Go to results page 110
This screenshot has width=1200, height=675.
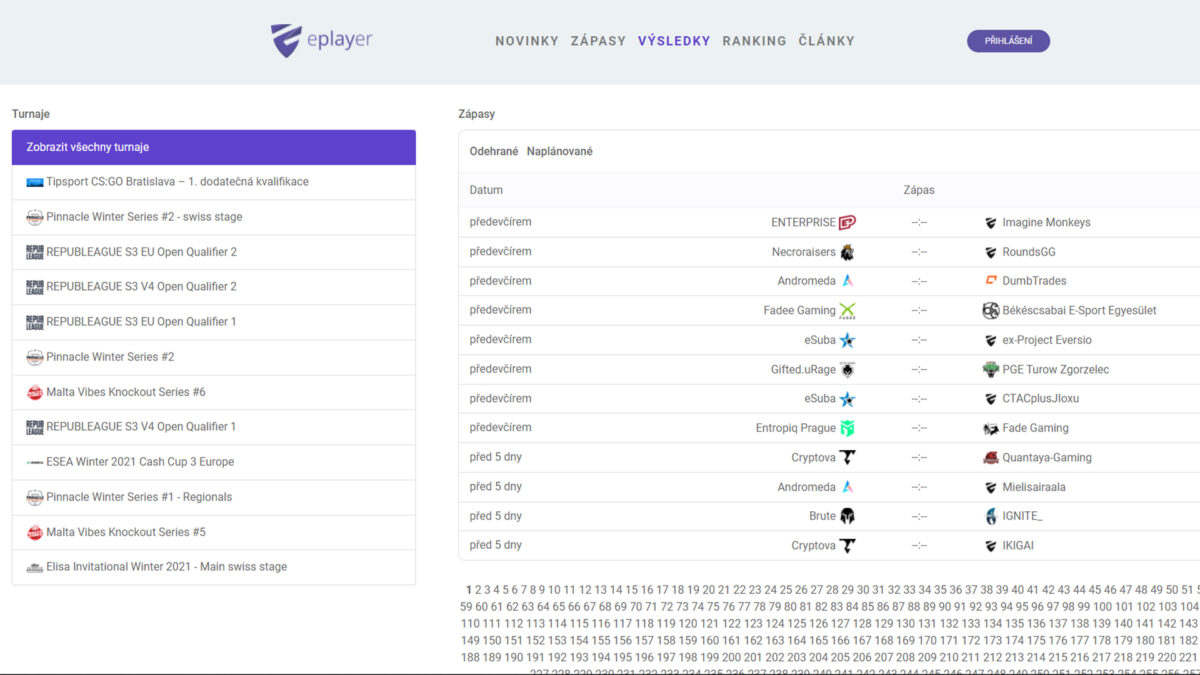click(469, 624)
